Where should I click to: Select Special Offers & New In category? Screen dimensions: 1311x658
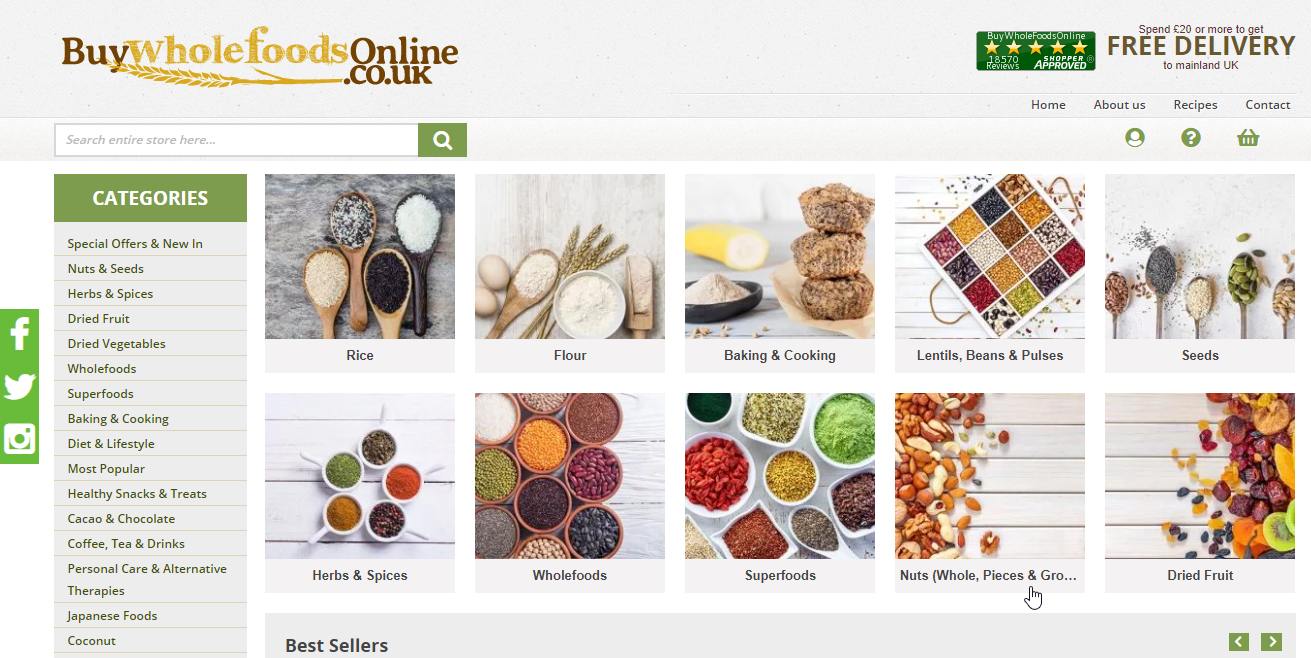[135, 243]
